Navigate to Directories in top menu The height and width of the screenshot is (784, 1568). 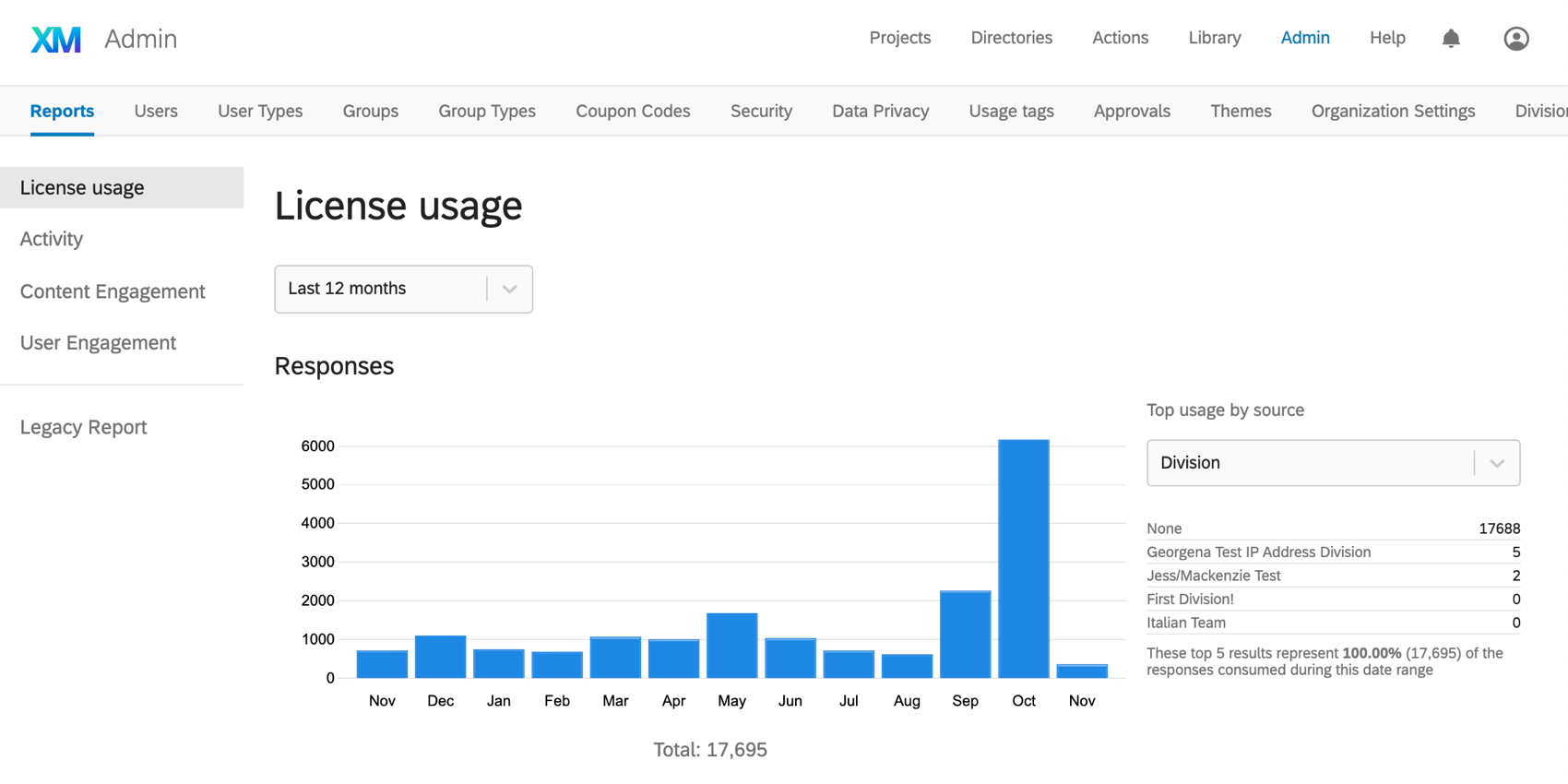click(x=1011, y=38)
